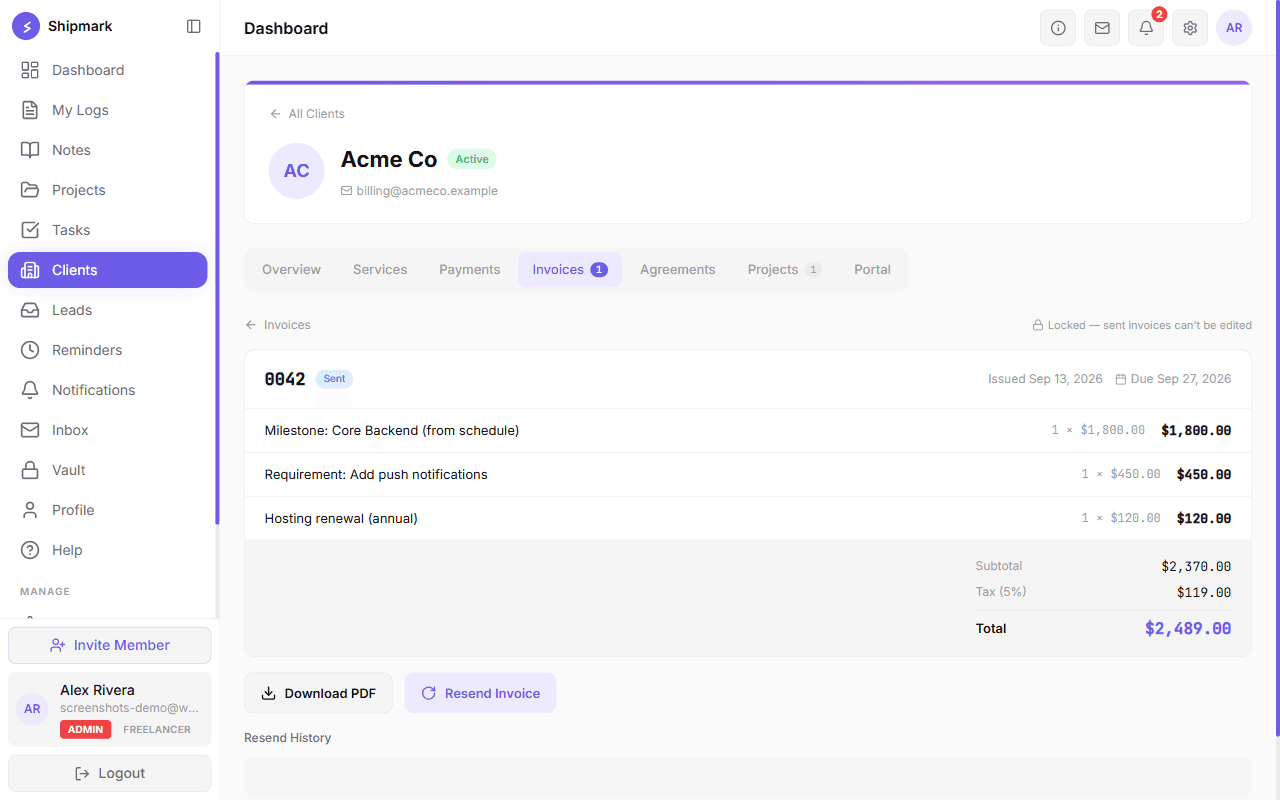Screen dimensions: 1280x800
Task: Open Notes in the sidebar
Action: (108, 150)
